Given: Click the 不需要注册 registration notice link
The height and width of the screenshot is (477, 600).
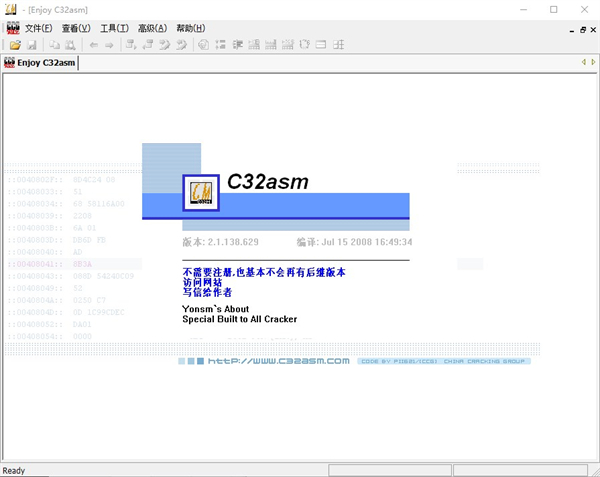Looking at the screenshot, I should point(264,272).
